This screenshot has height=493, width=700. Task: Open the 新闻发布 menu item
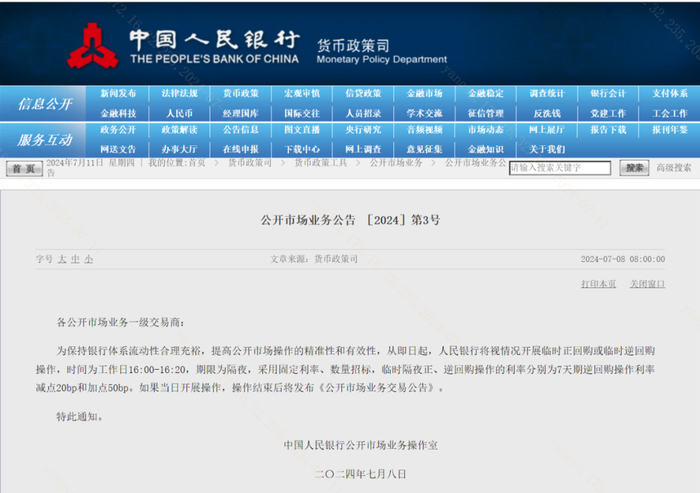coord(118,93)
